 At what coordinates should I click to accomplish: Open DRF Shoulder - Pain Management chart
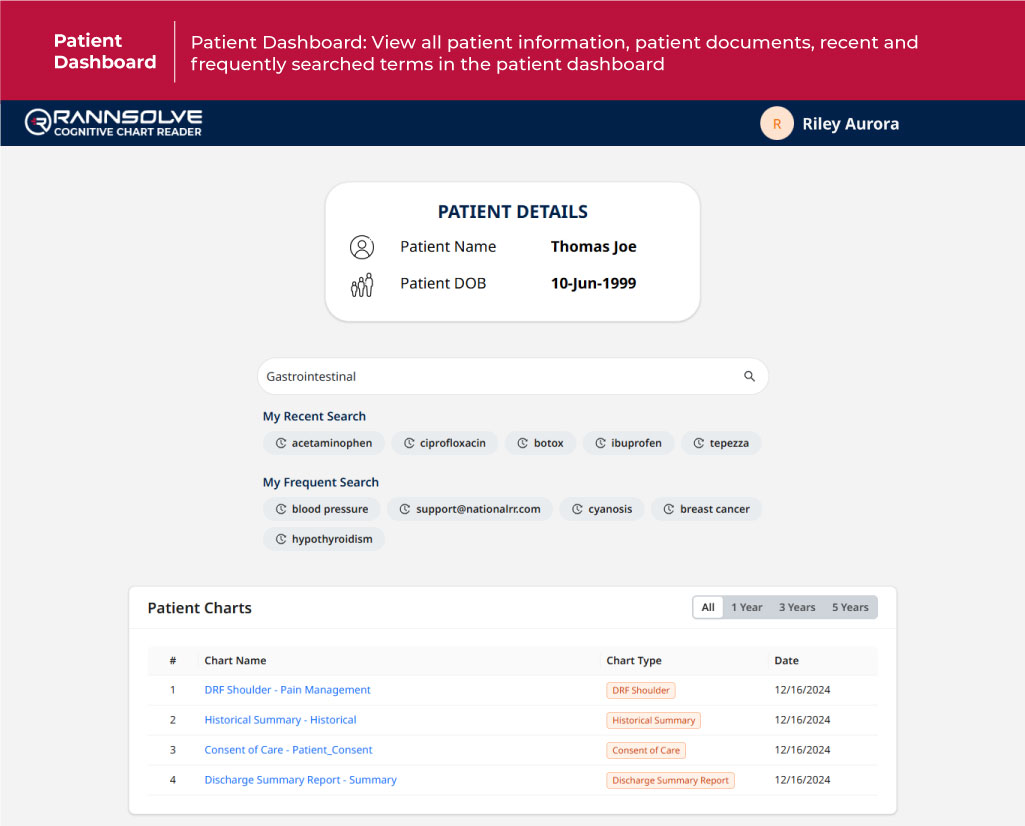coord(287,690)
